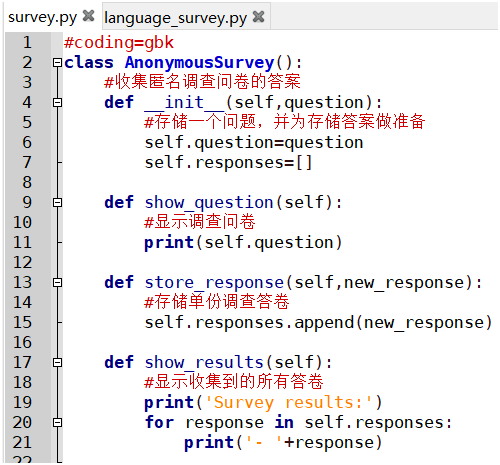Click 'self.responses=[]' code line
The height and width of the screenshot is (465, 500).
(228, 163)
